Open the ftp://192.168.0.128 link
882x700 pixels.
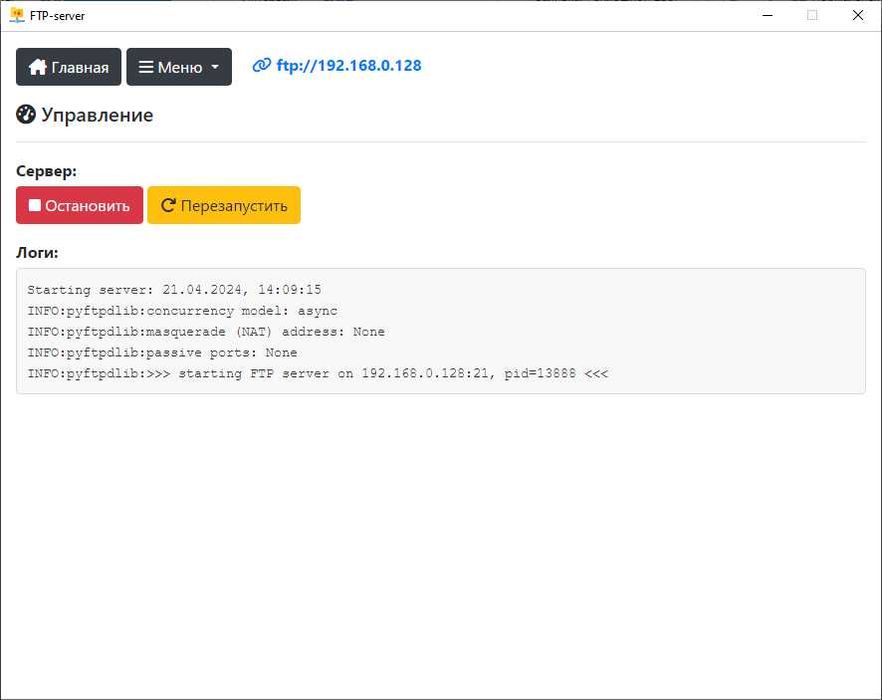click(349, 66)
